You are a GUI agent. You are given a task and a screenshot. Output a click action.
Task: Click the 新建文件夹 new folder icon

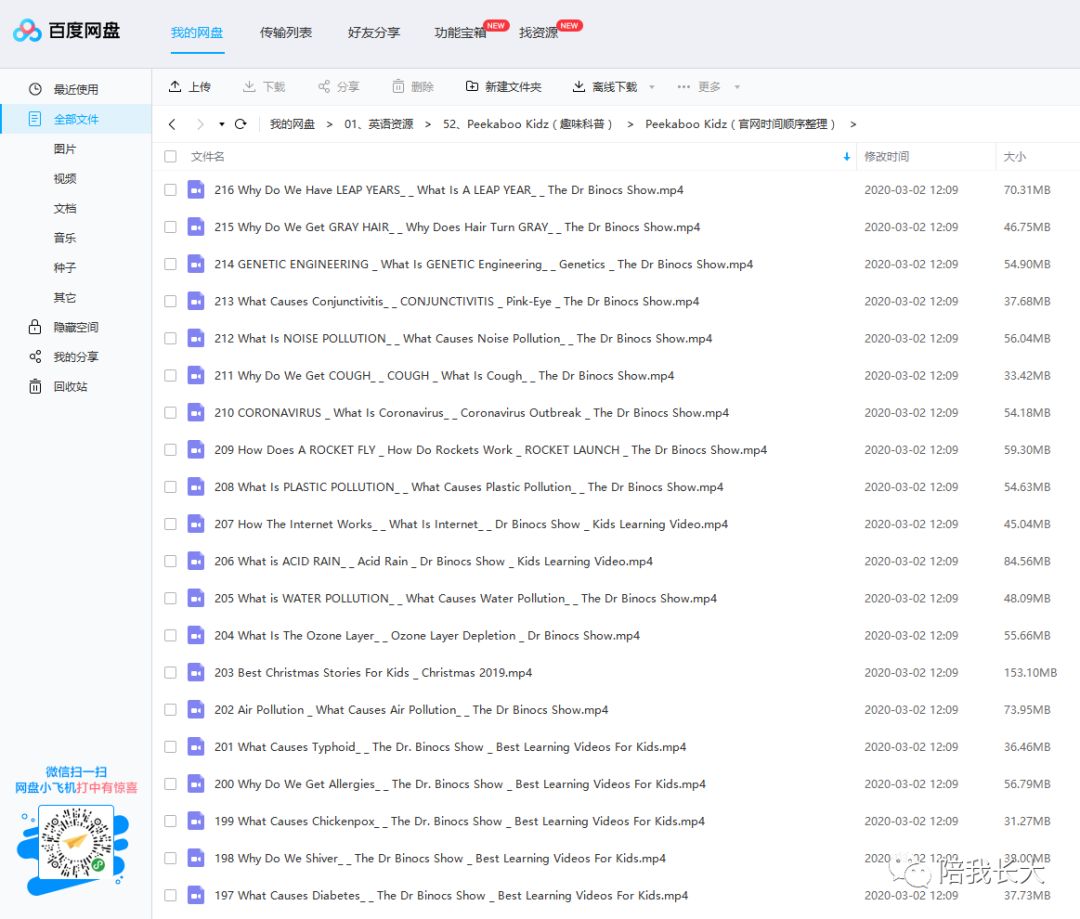(472, 86)
